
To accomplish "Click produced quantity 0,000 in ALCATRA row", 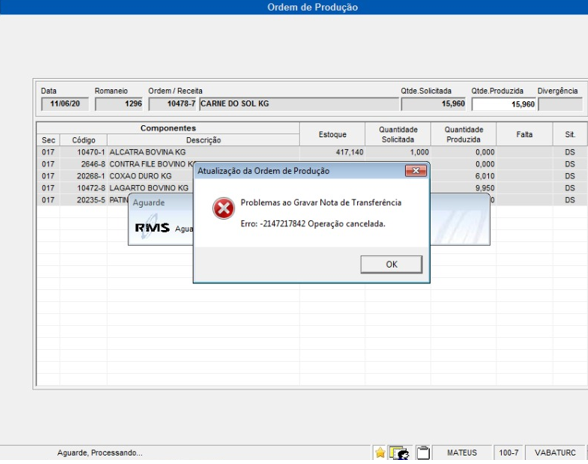I will (485, 152).
